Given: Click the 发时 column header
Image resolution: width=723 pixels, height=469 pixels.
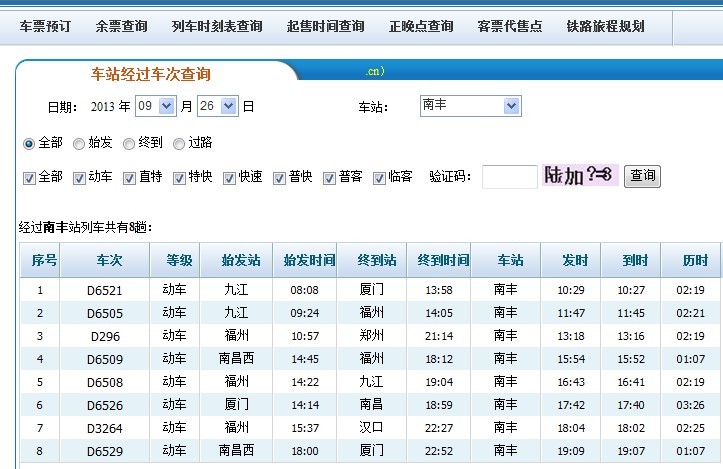Looking at the screenshot, I should coord(574,260).
